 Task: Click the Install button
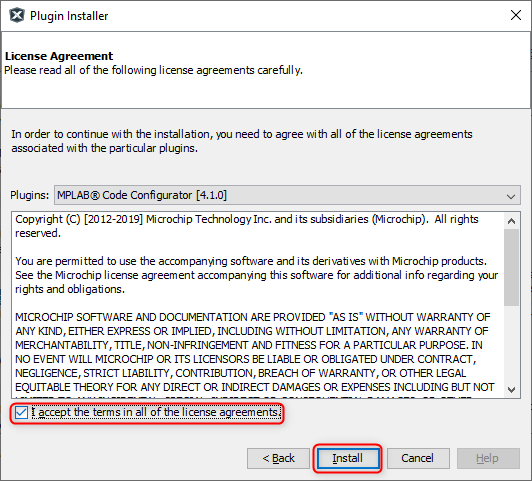348,458
